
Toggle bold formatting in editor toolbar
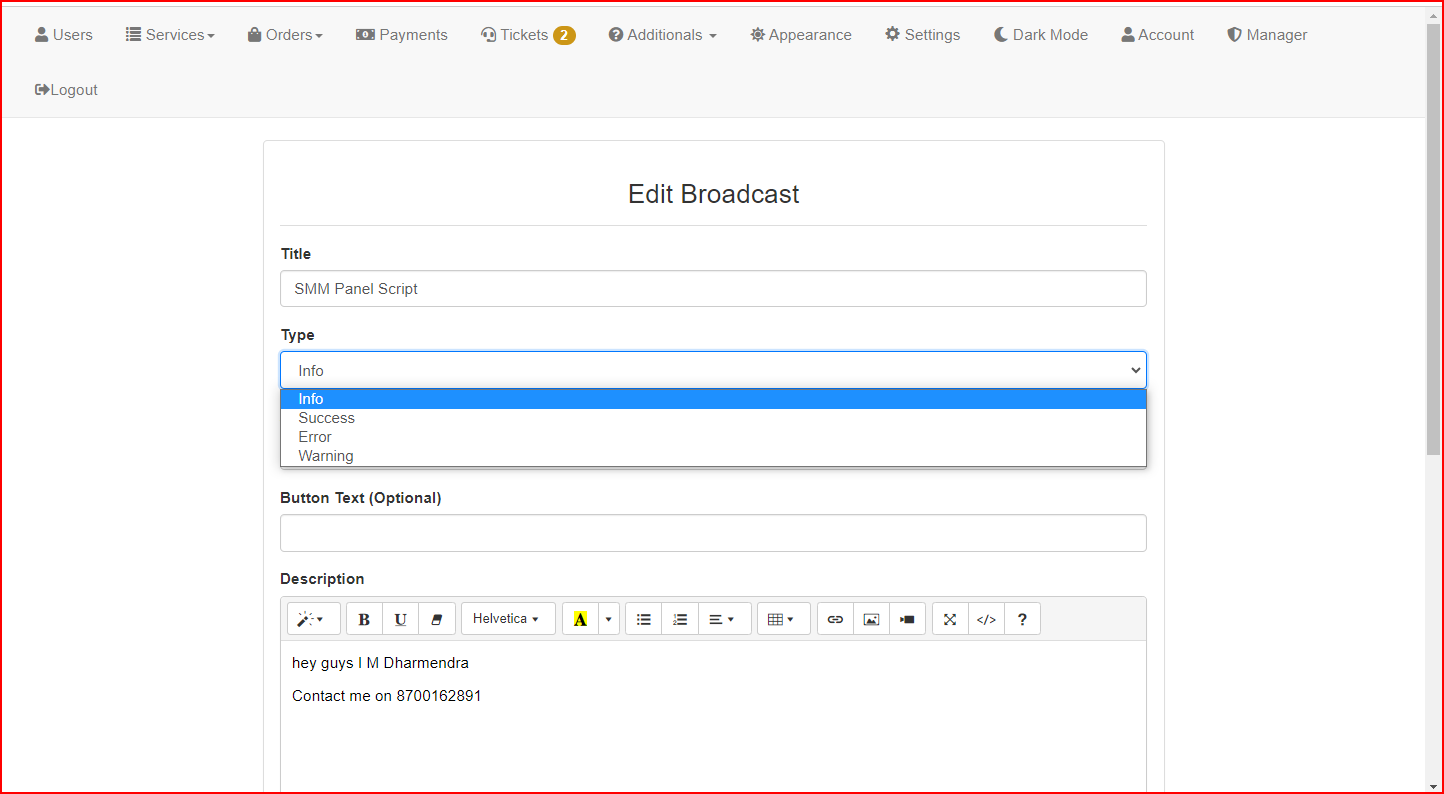tap(364, 619)
